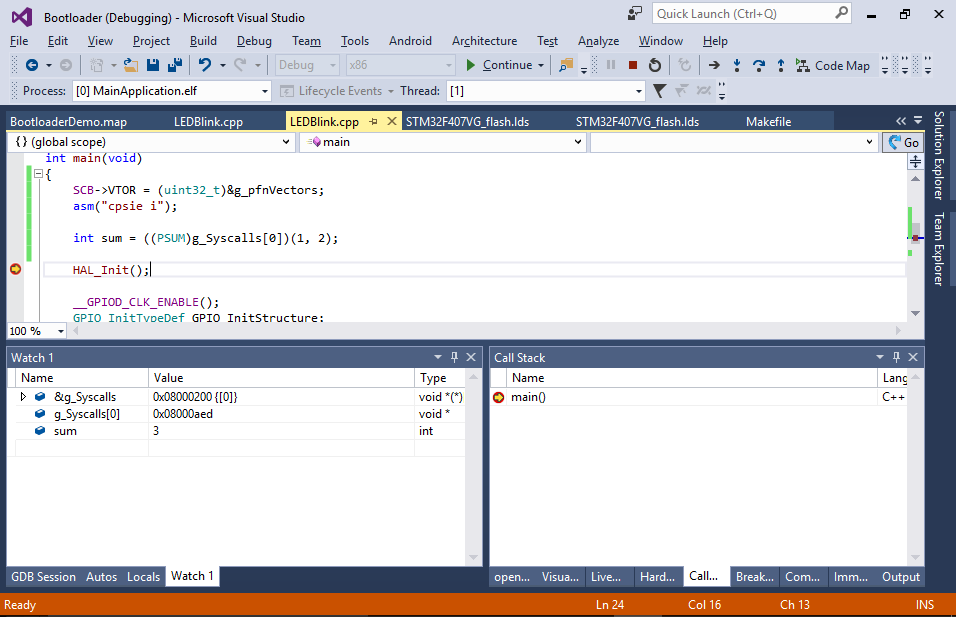This screenshot has width=956, height=617.
Task: Click the Go navigation button
Action: (903, 142)
